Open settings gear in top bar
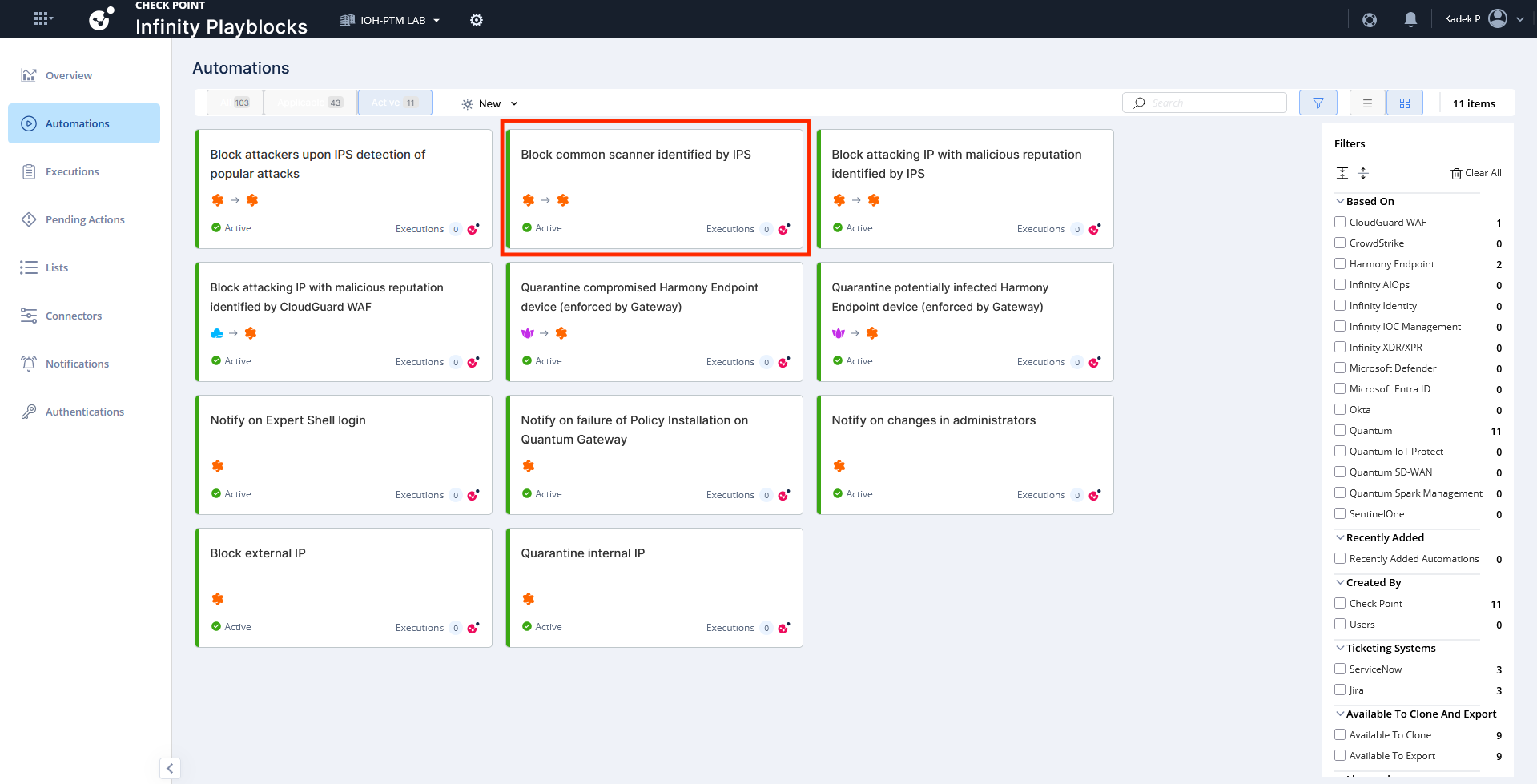This screenshot has width=1537, height=784. click(477, 20)
